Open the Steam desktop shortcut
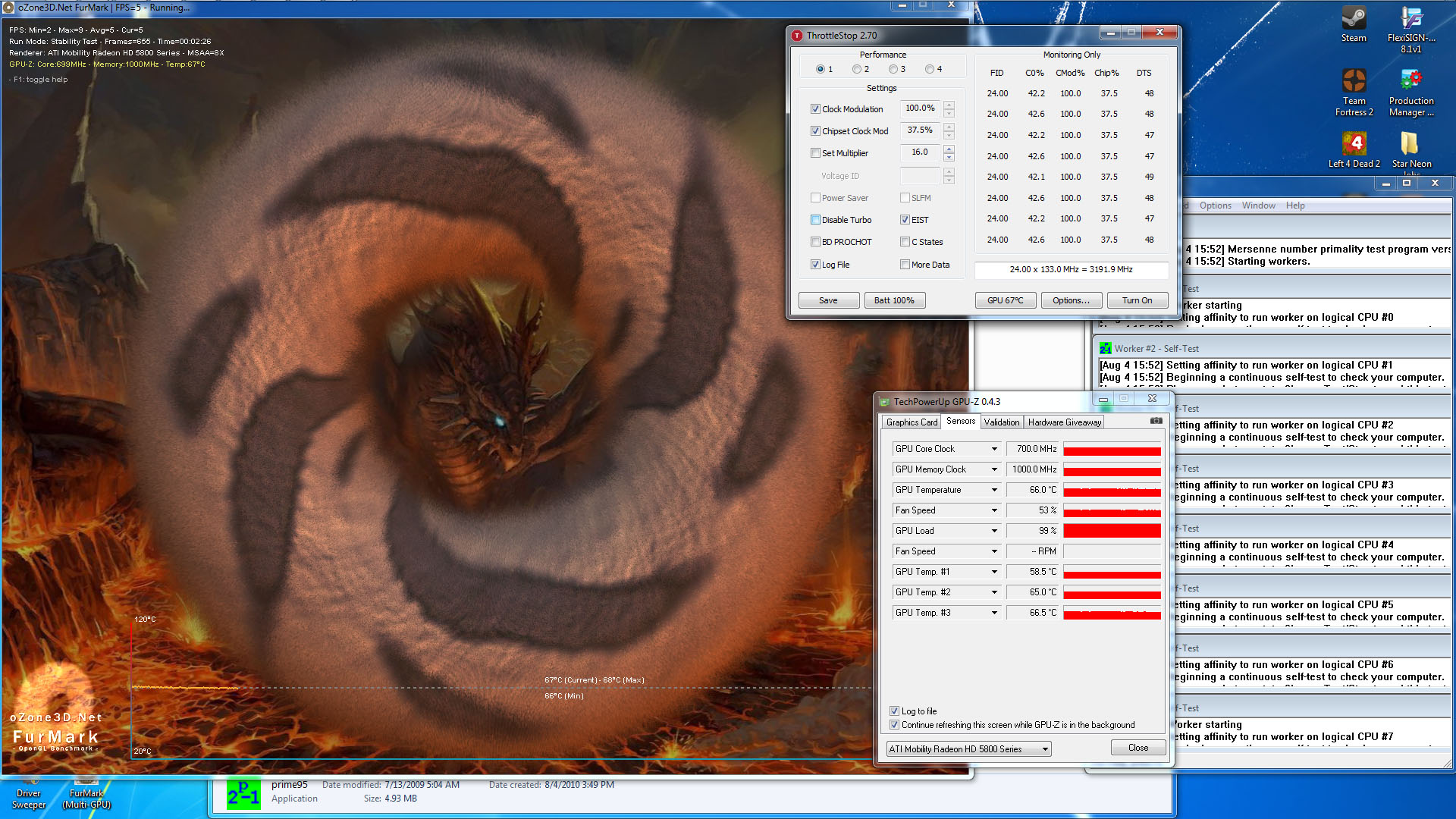1456x819 pixels. (1354, 25)
